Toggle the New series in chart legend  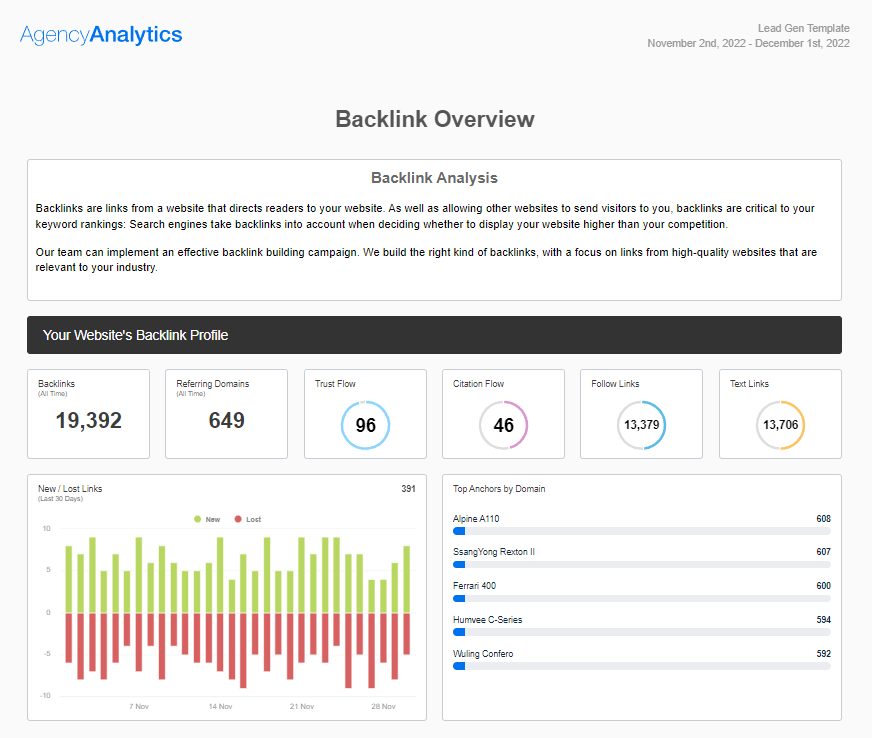[x=206, y=519]
